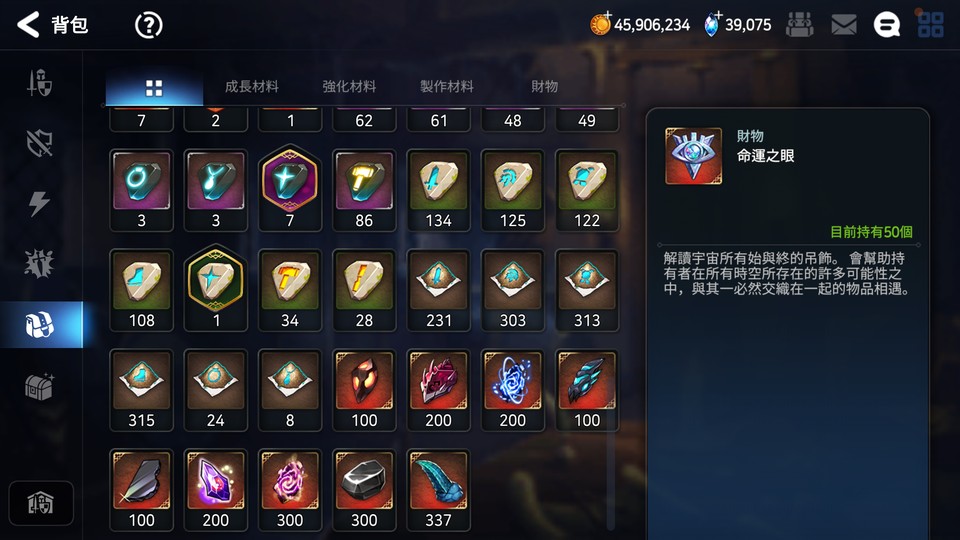Image resolution: width=960 pixels, height=540 pixels.
Task: Open the mail envelope icon
Action: pos(844,25)
